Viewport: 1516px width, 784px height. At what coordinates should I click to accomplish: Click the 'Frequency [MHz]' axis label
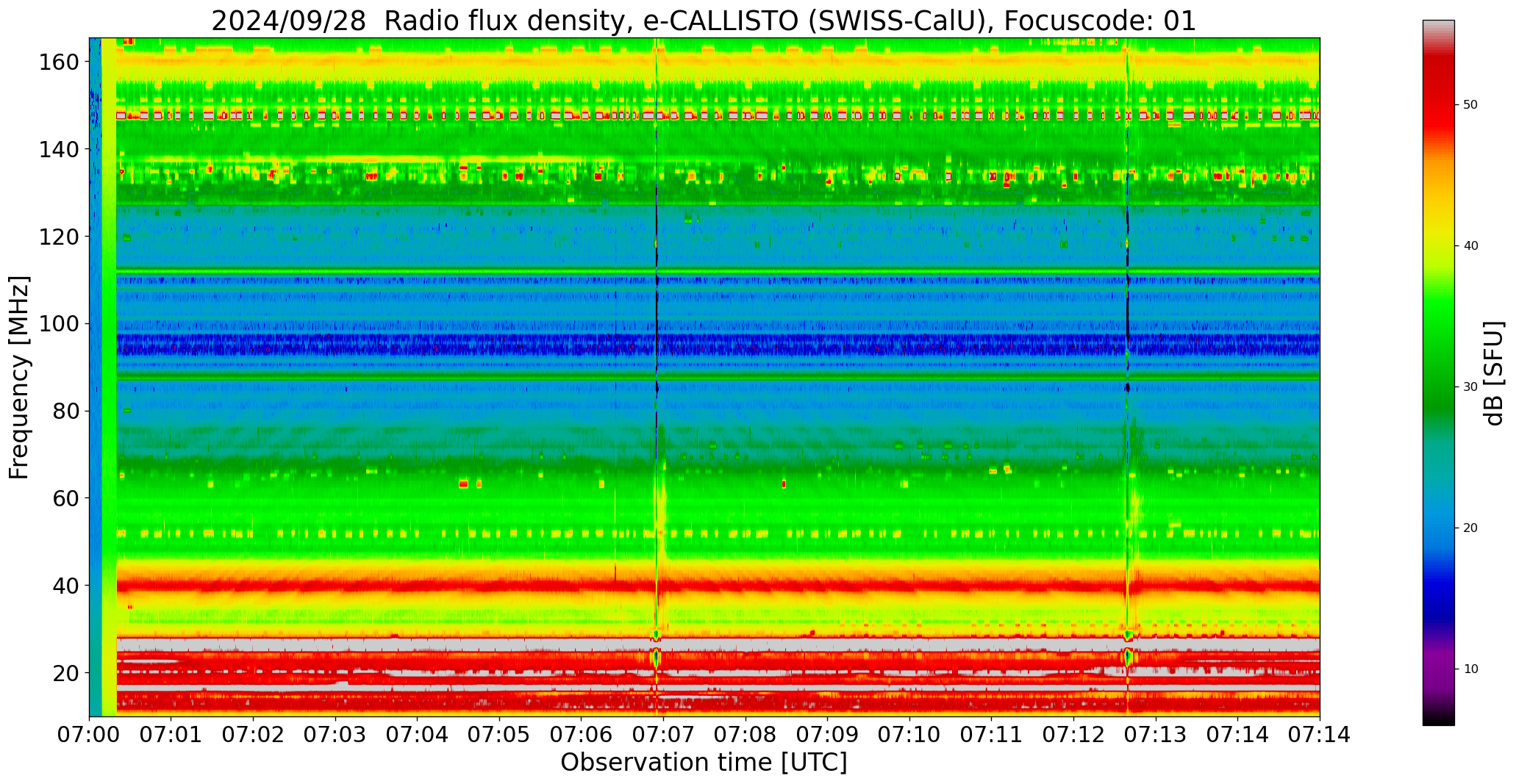point(19,377)
